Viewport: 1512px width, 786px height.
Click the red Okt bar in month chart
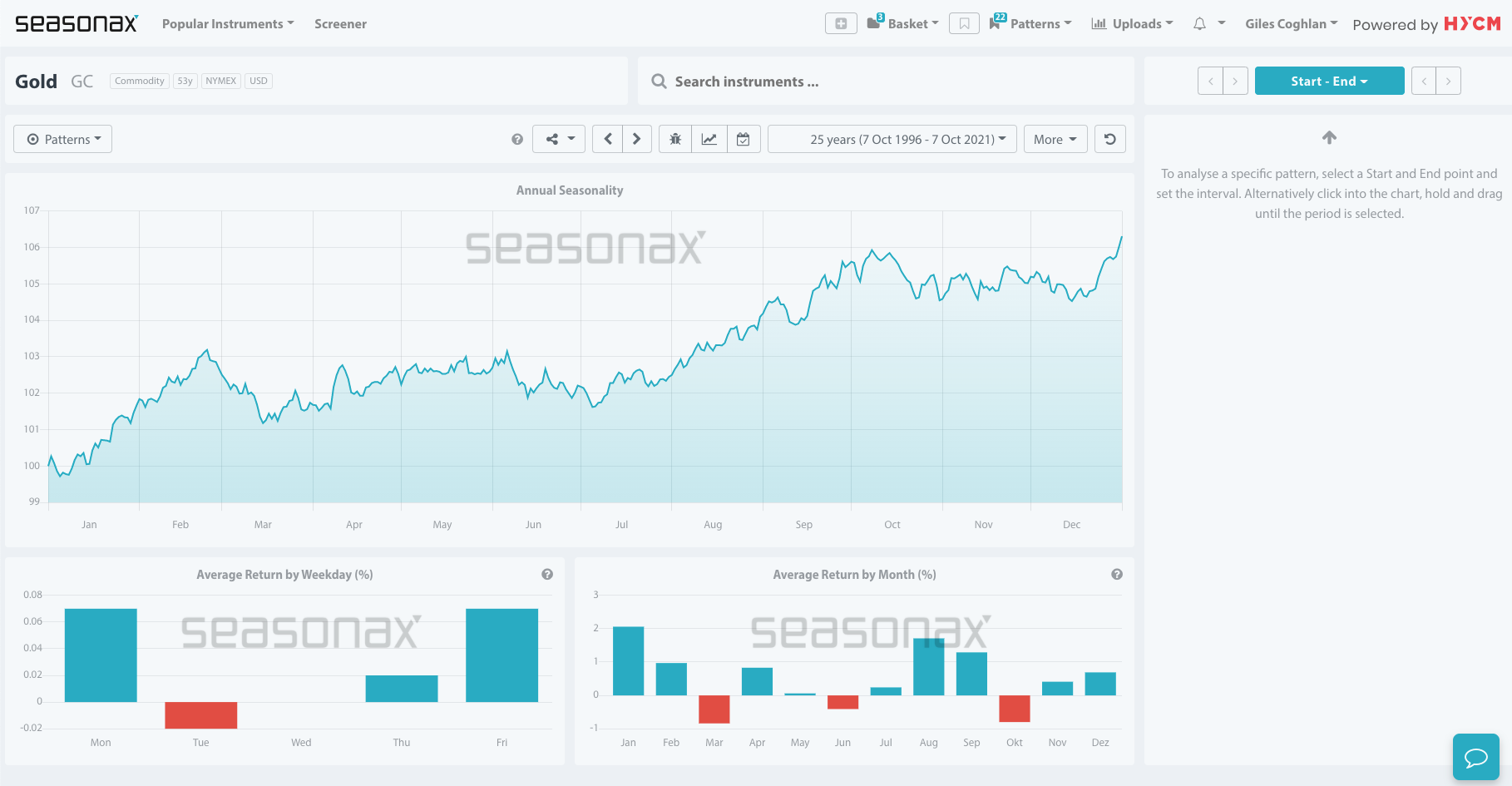tap(1015, 709)
